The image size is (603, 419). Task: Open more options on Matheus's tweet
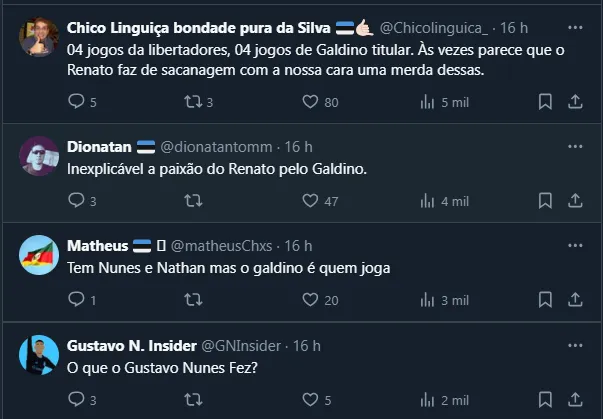coord(575,245)
